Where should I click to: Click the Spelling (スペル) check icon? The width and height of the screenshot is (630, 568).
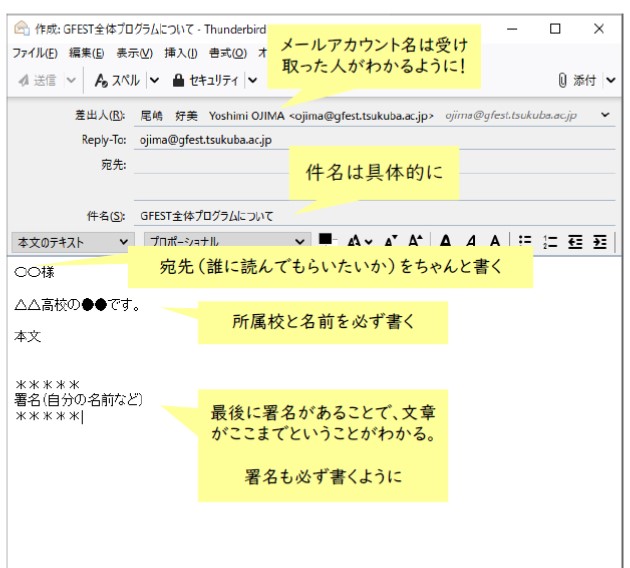[x=101, y=80]
